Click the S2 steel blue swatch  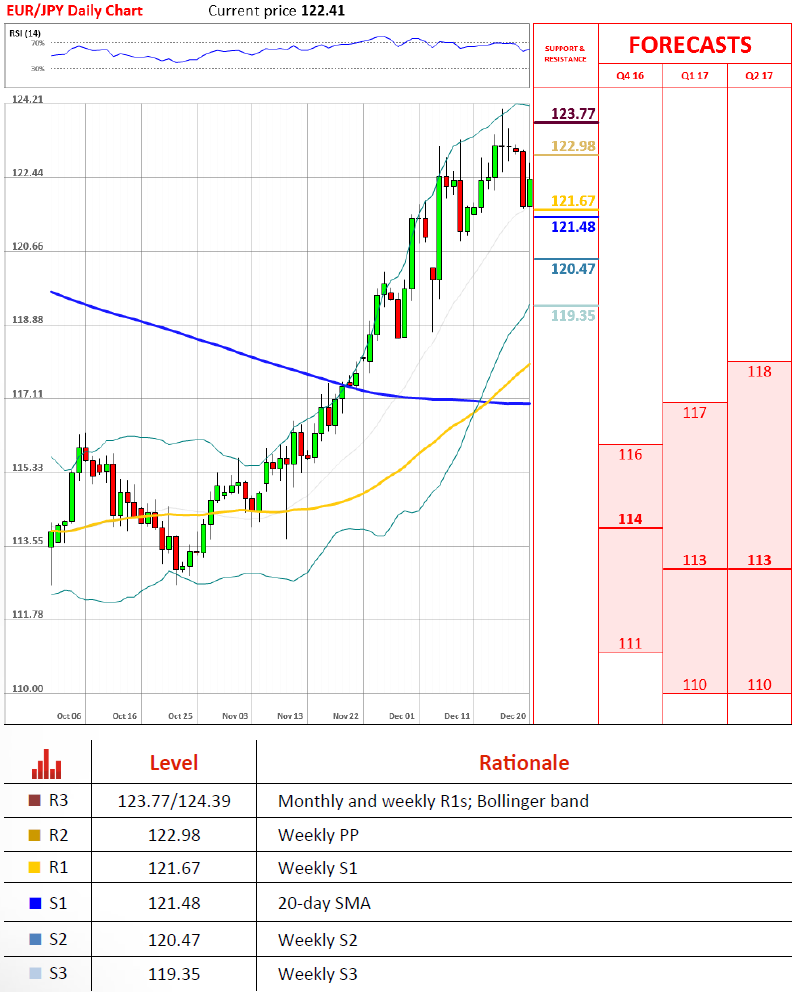coord(35,939)
